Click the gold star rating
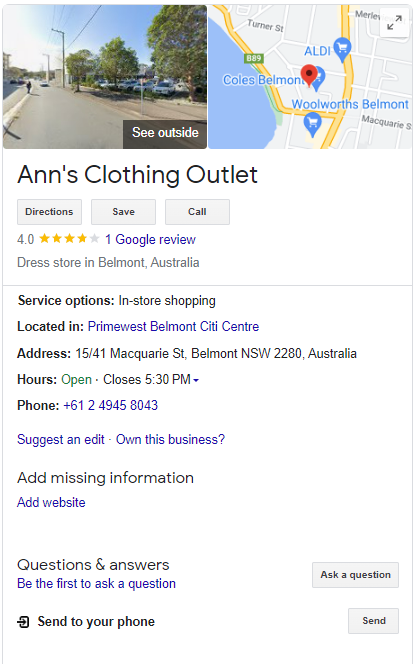Image resolution: width=413 pixels, height=664 pixels. (69, 239)
